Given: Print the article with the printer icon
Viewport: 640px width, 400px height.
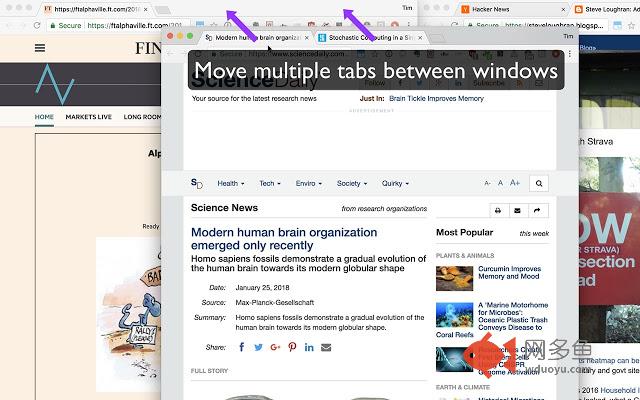Looking at the screenshot, I should 498,211.
